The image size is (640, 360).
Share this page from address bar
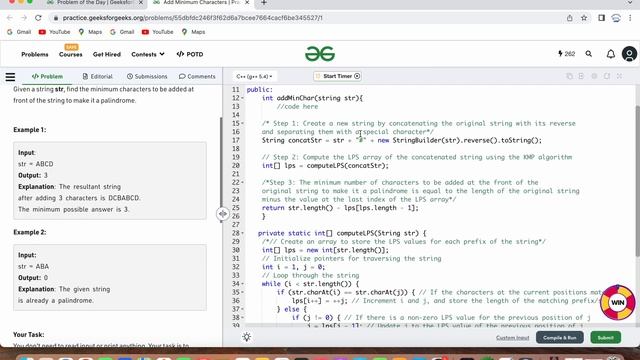point(569,18)
